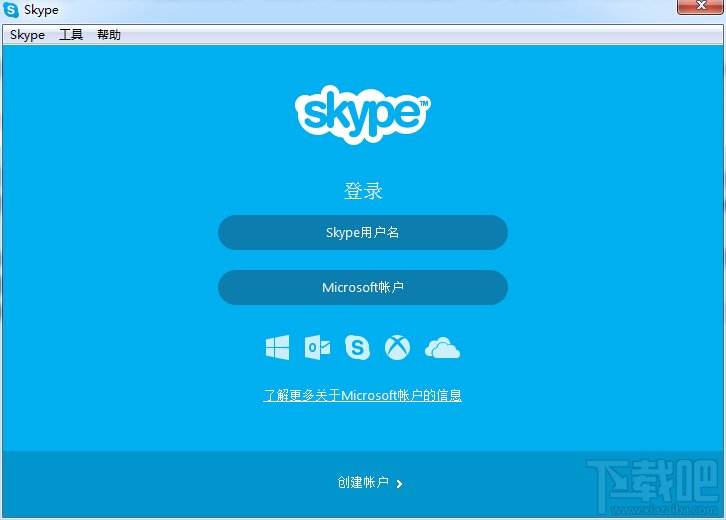Click 创建帐户 to create an account
Image resolution: width=726 pixels, height=520 pixels.
pyautogui.click(x=363, y=482)
